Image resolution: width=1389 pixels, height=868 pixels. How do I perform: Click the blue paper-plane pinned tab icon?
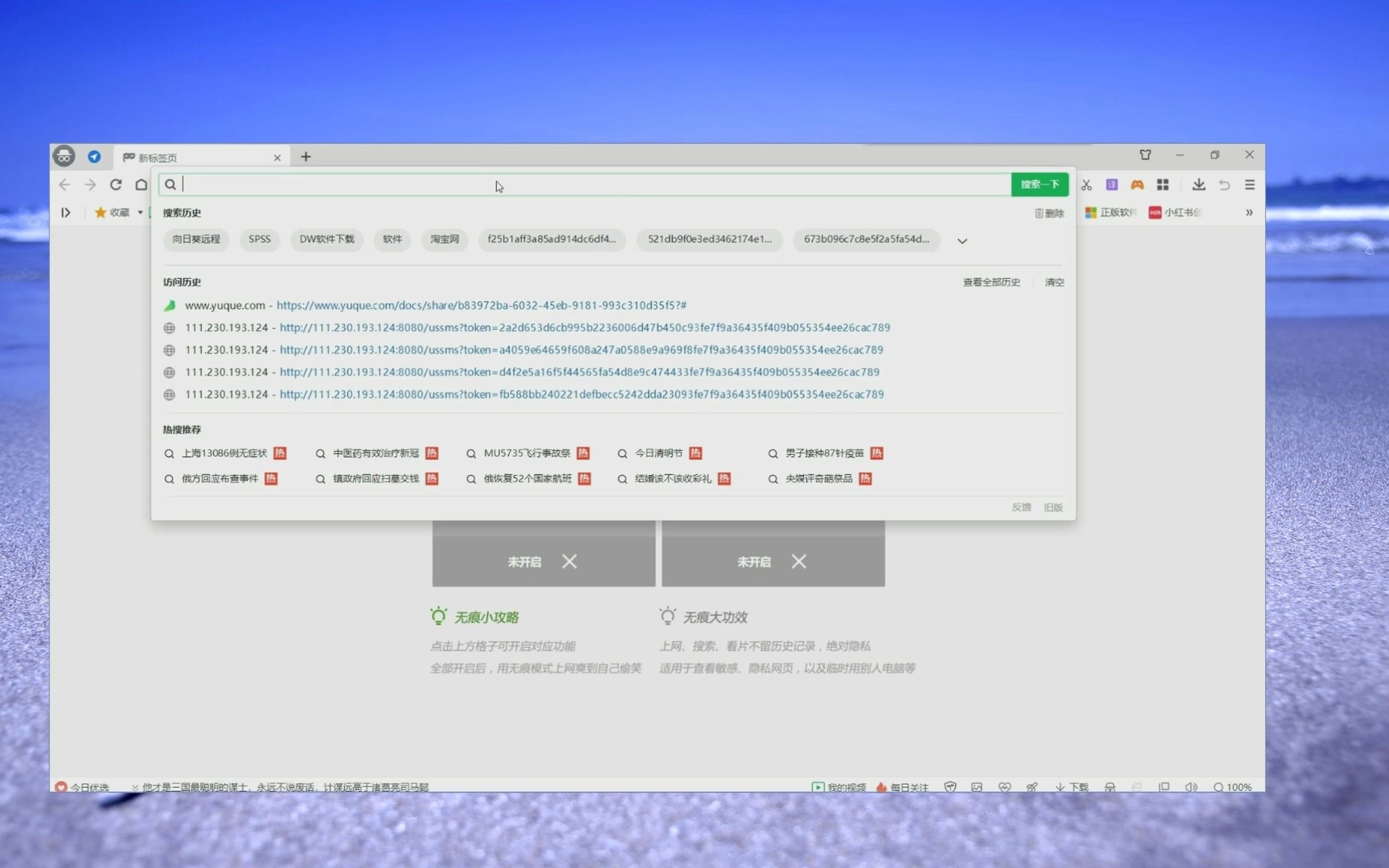coord(94,157)
